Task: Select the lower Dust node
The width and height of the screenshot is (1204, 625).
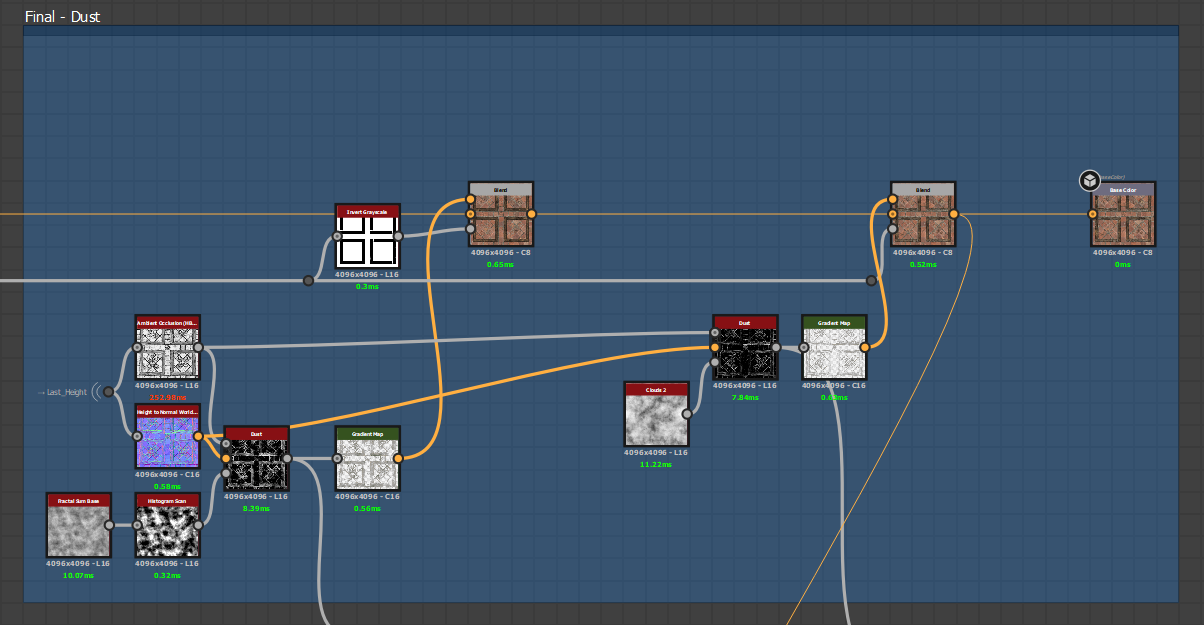Action: [x=255, y=460]
